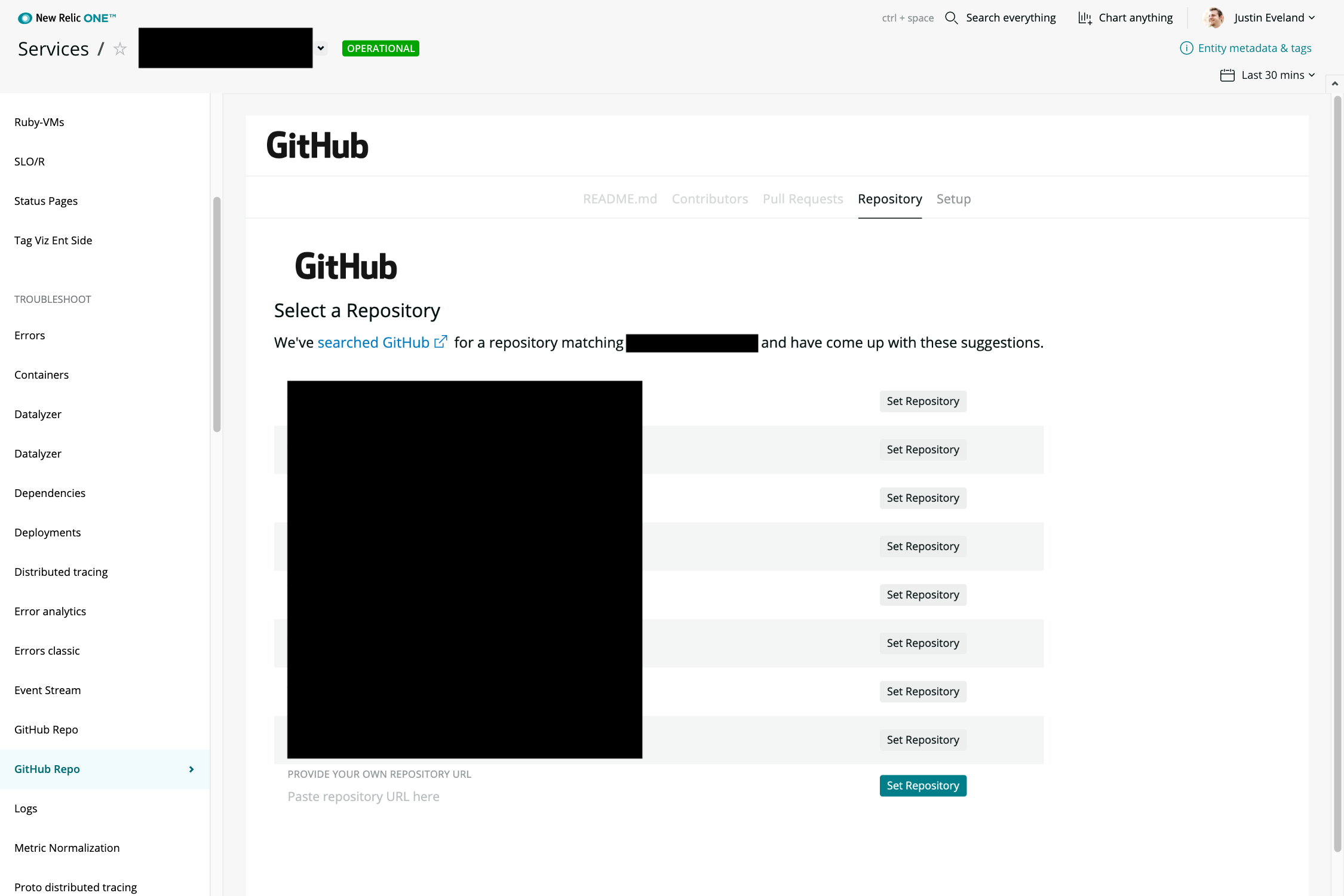Click Set Repository with custom URL input
1344x896 pixels.
pos(922,785)
